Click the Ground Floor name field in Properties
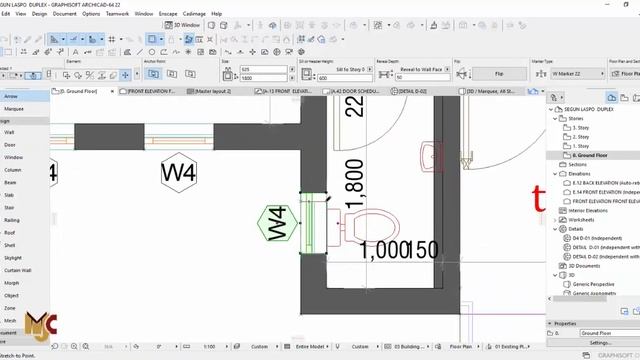640x360 pixels. pyautogui.click(x=610, y=333)
